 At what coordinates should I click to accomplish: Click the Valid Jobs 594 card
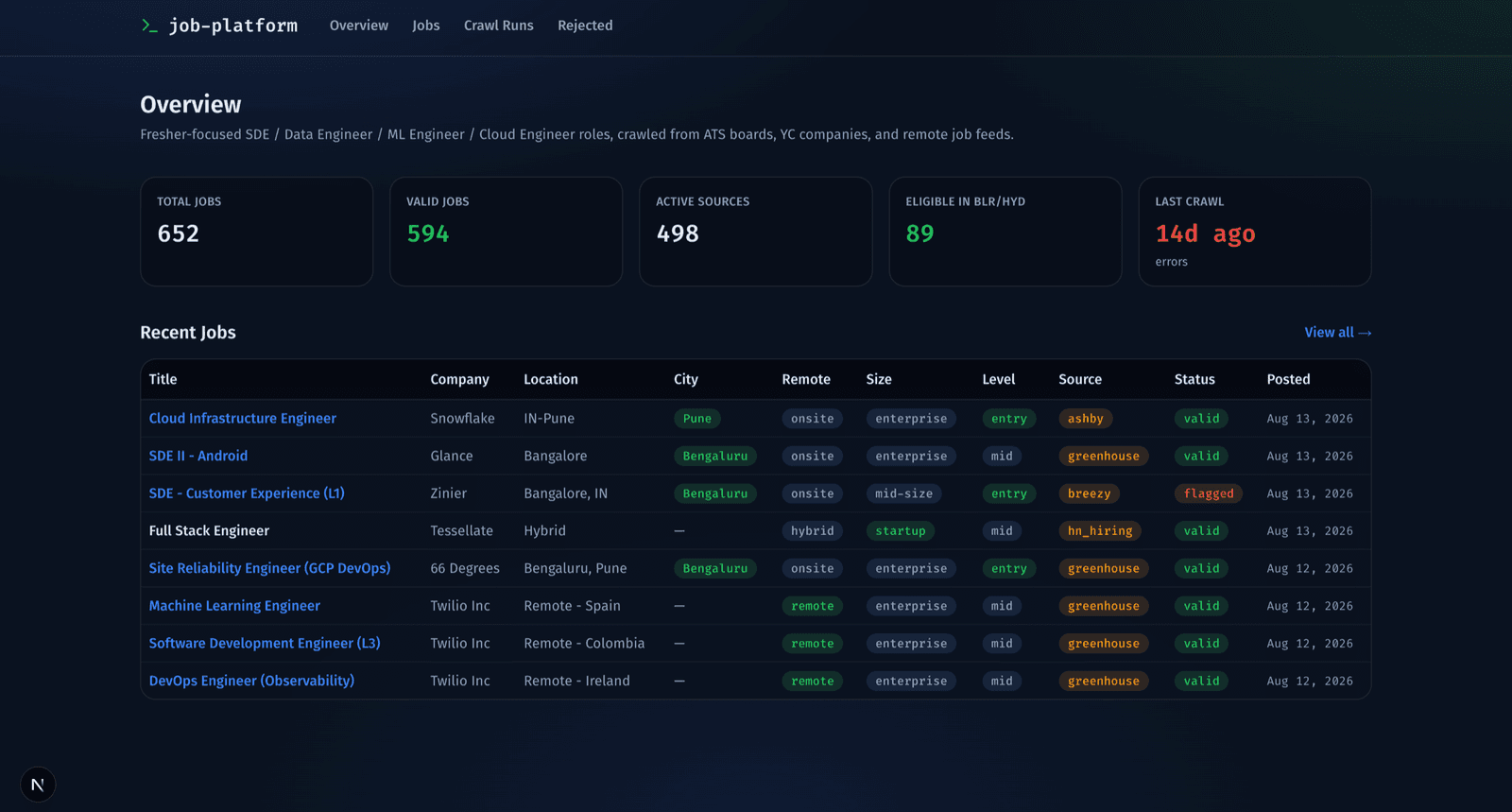507,232
